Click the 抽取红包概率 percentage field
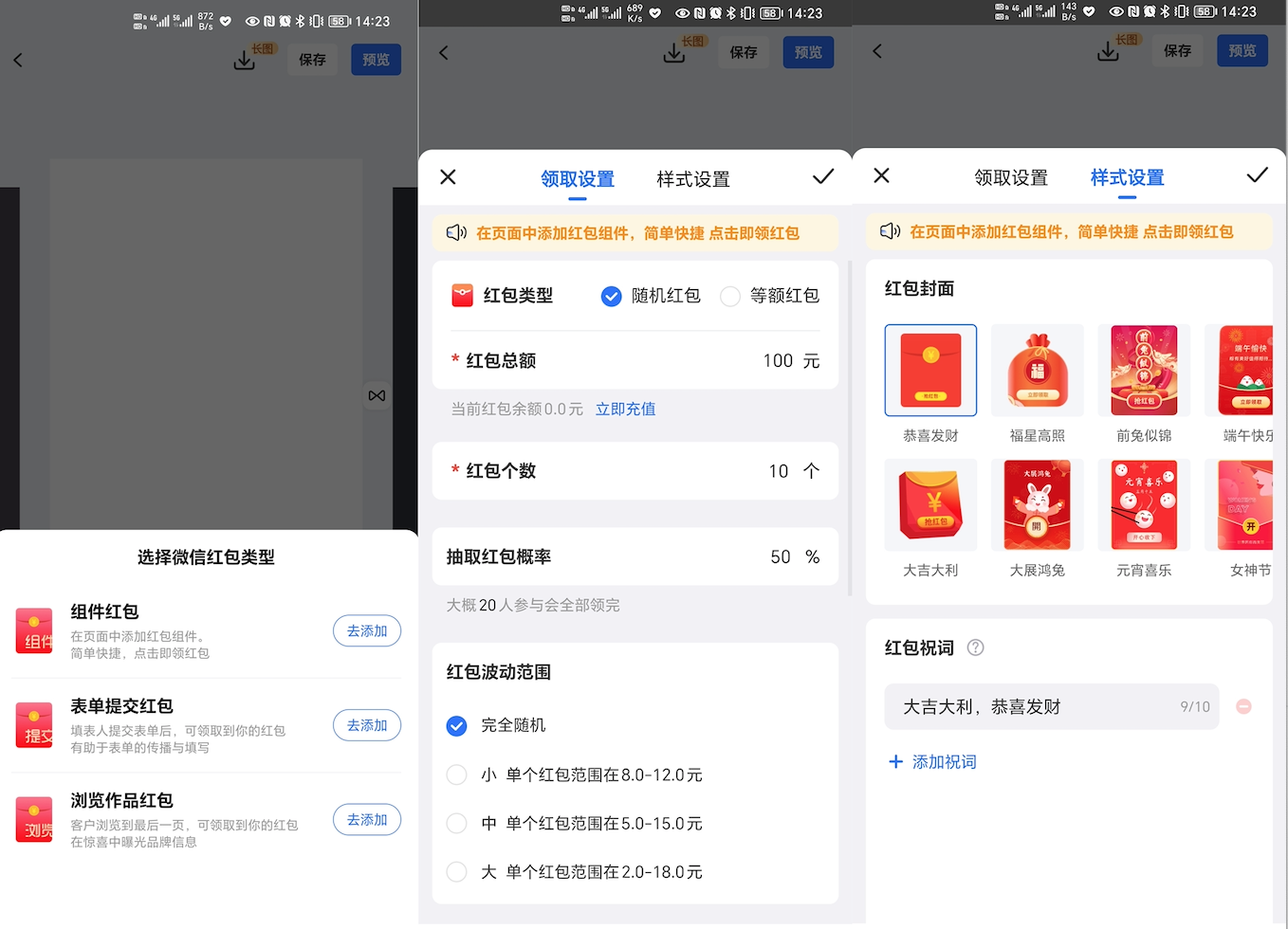 click(780, 556)
